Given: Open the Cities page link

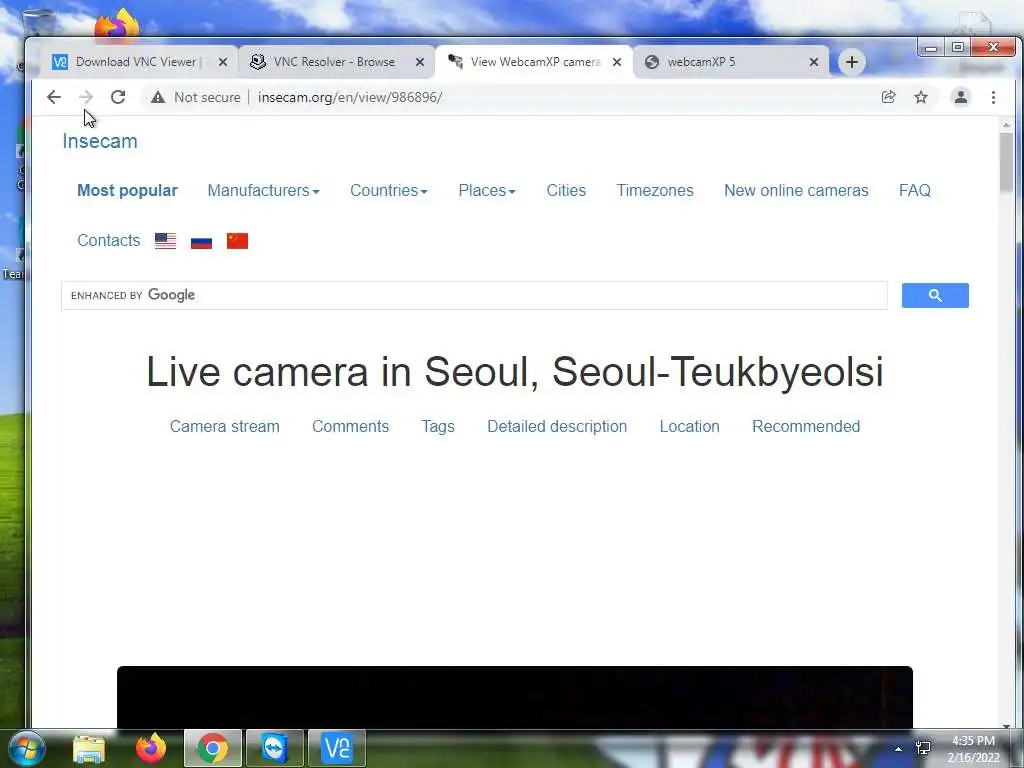Looking at the screenshot, I should (566, 191).
